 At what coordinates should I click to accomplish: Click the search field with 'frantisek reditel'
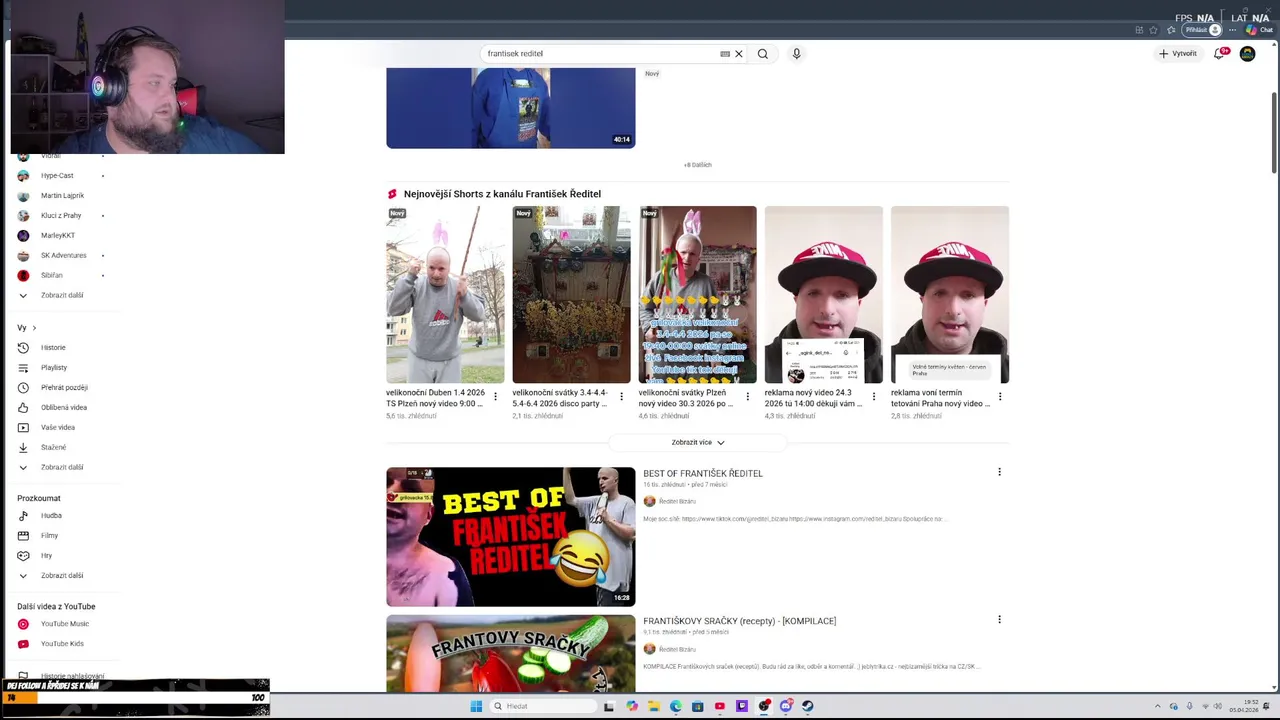tap(600, 54)
